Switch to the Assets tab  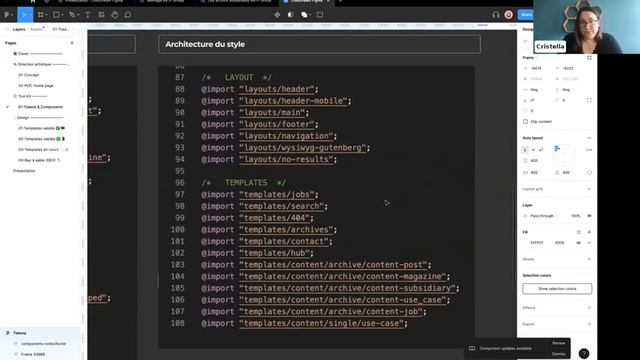tap(36, 29)
